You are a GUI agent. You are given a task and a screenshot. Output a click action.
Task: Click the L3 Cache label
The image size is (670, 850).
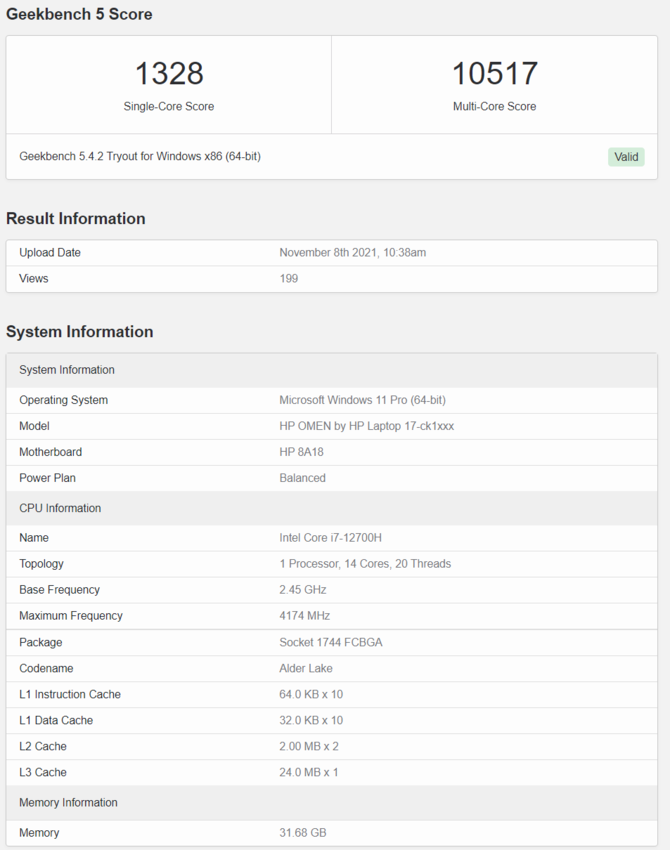pos(43,772)
